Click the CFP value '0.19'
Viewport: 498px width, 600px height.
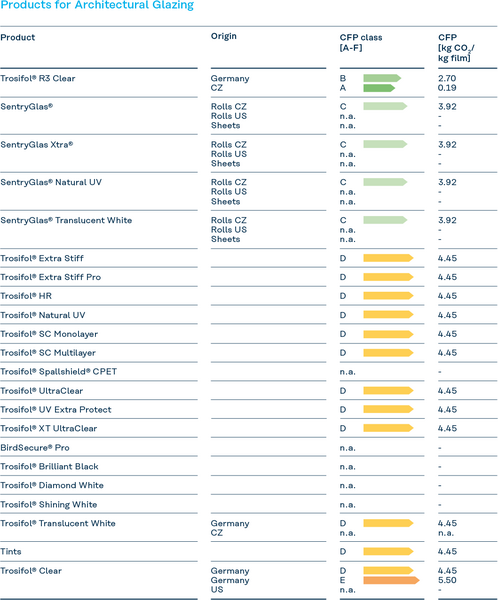(447, 88)
